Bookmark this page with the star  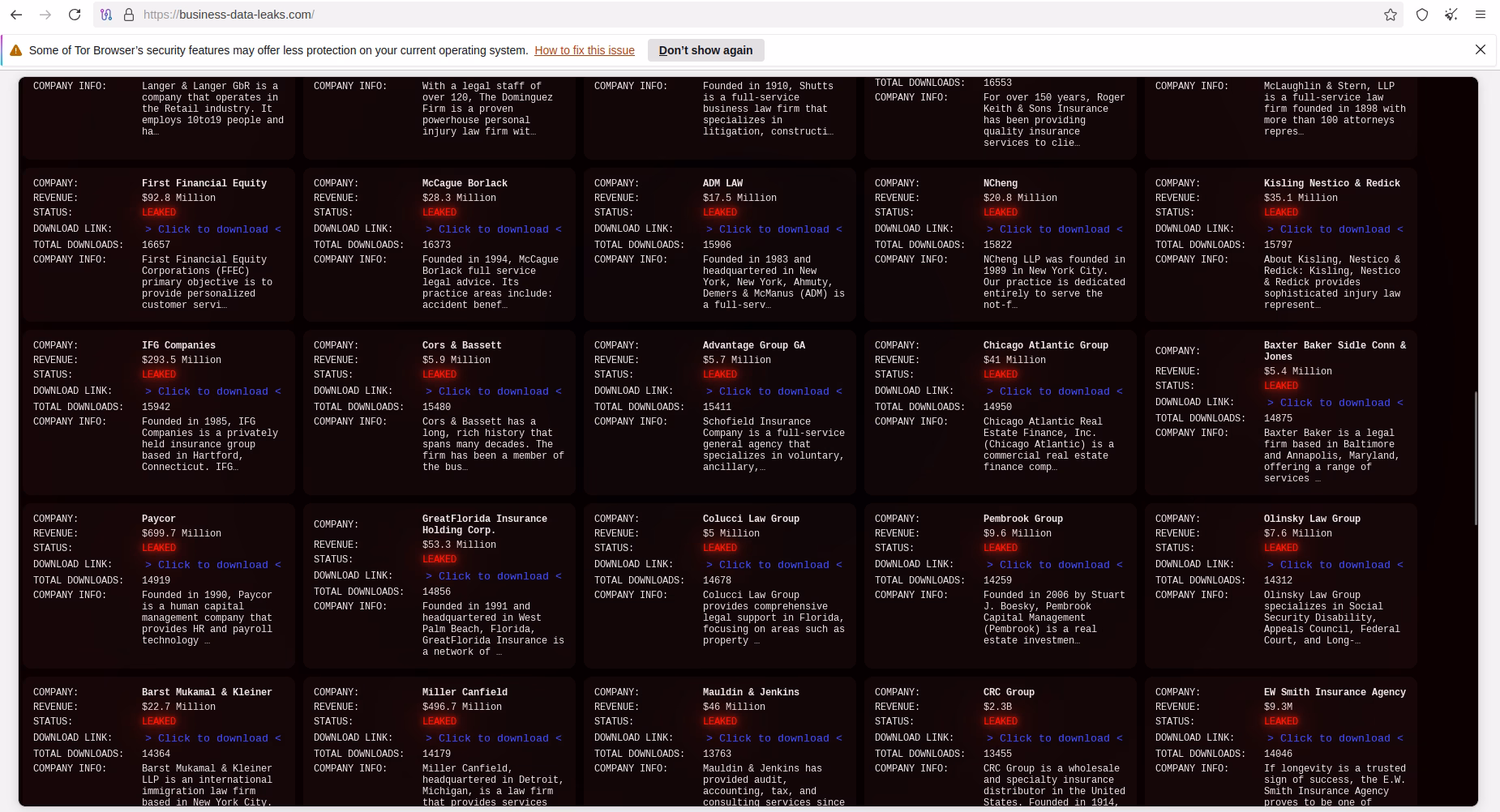point(1391,15)
